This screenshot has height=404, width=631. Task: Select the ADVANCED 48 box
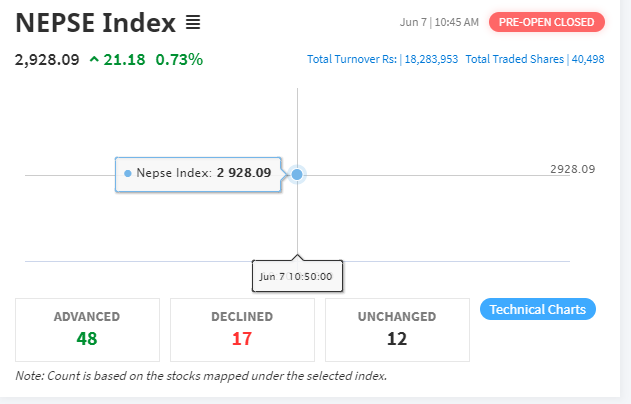87,330
